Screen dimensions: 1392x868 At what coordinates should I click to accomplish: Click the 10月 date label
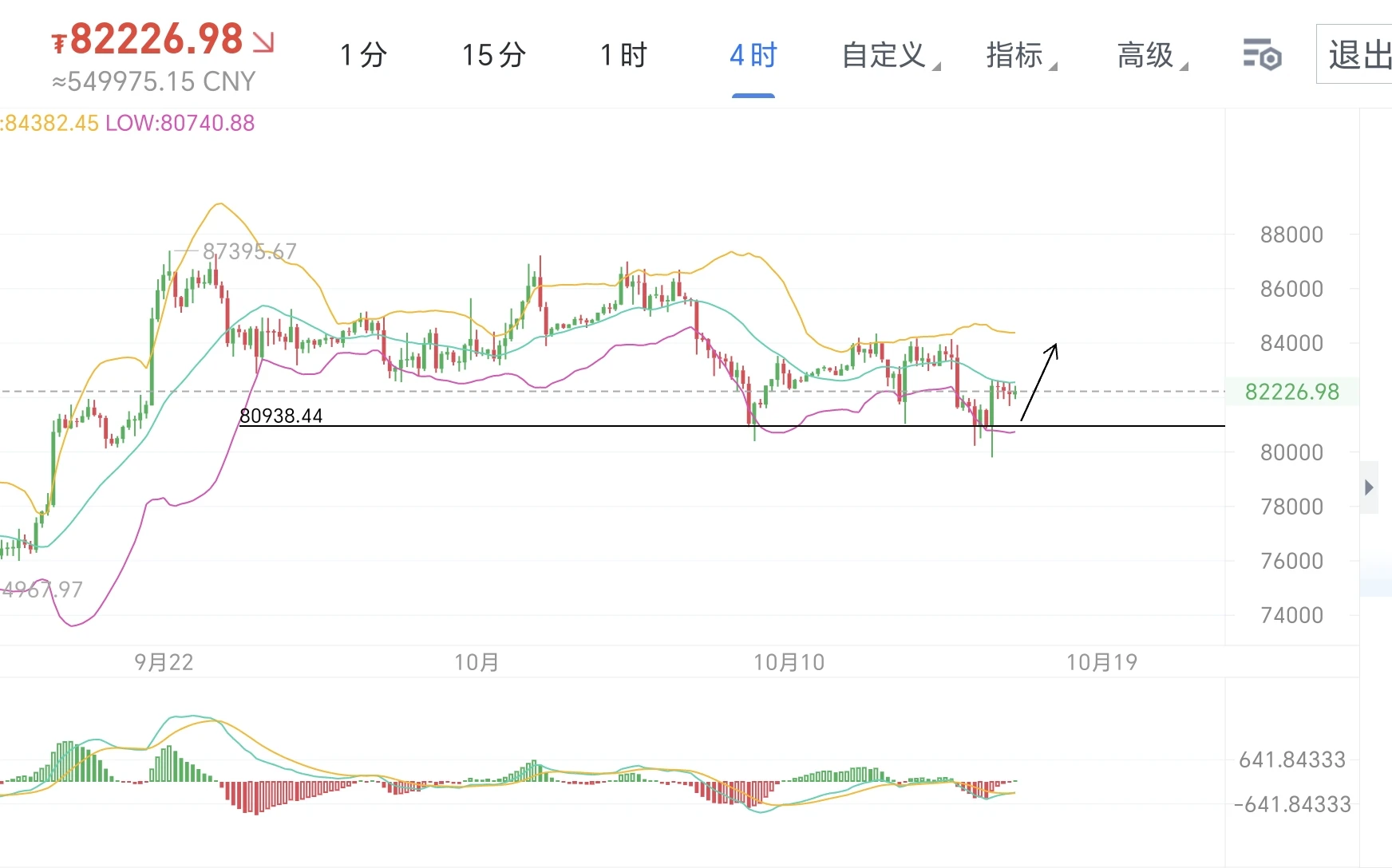pyautogui.click(x=477, y=662)
